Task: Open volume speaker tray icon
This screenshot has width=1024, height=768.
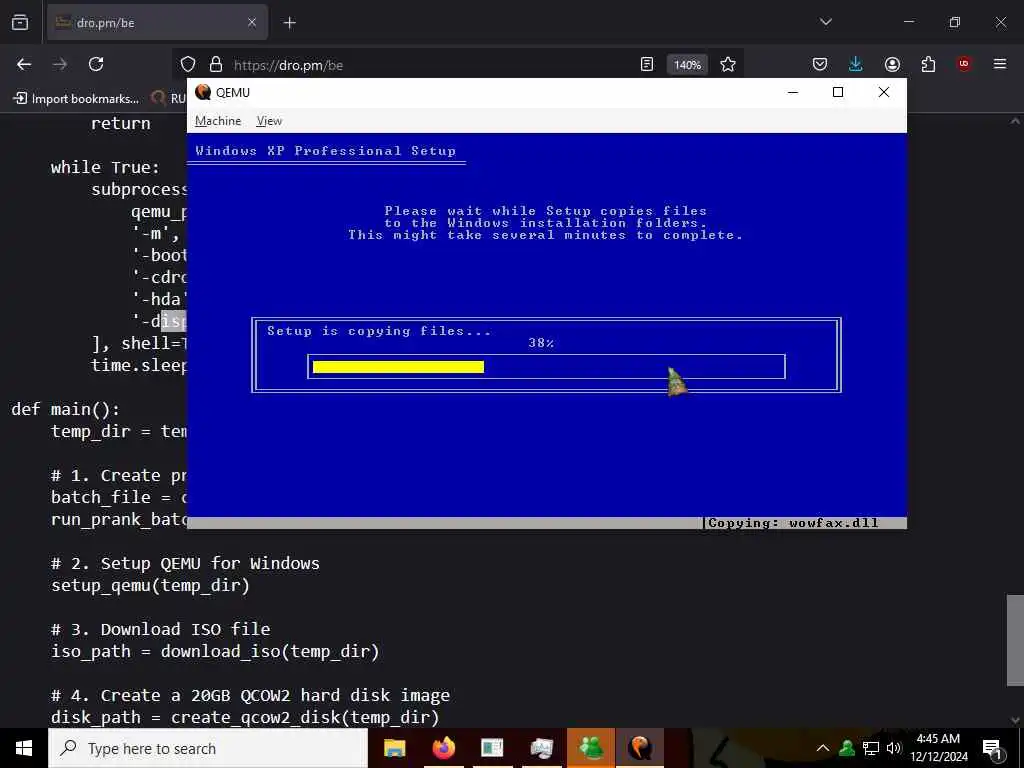Action: pos(893,748)
